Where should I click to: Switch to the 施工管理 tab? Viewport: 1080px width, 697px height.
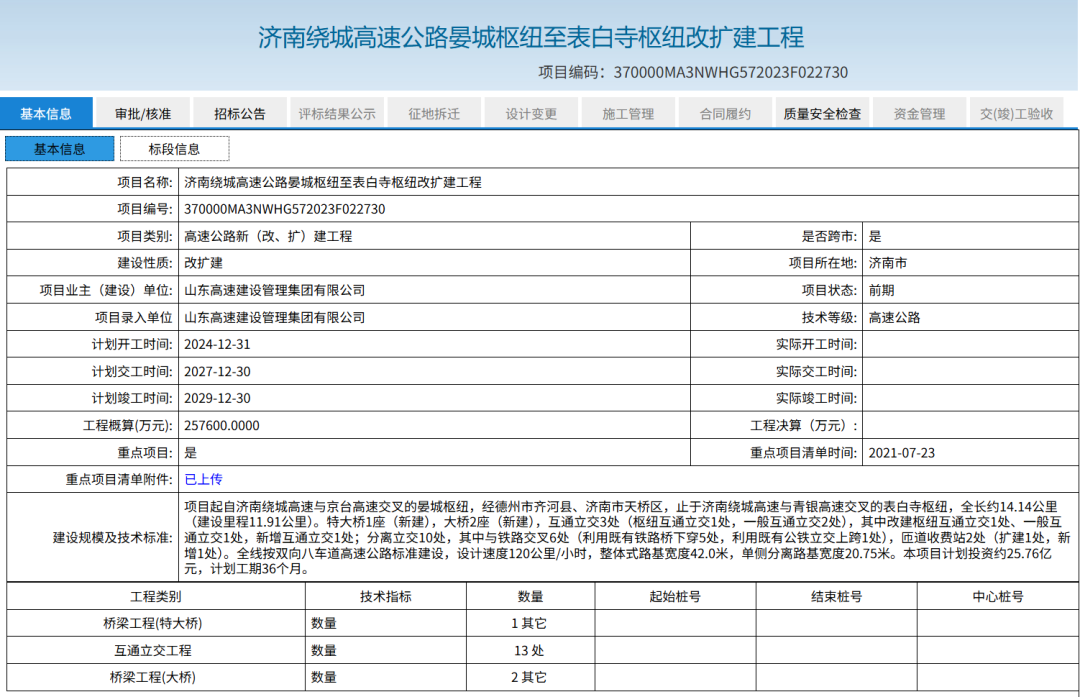(x=628, y=114)
